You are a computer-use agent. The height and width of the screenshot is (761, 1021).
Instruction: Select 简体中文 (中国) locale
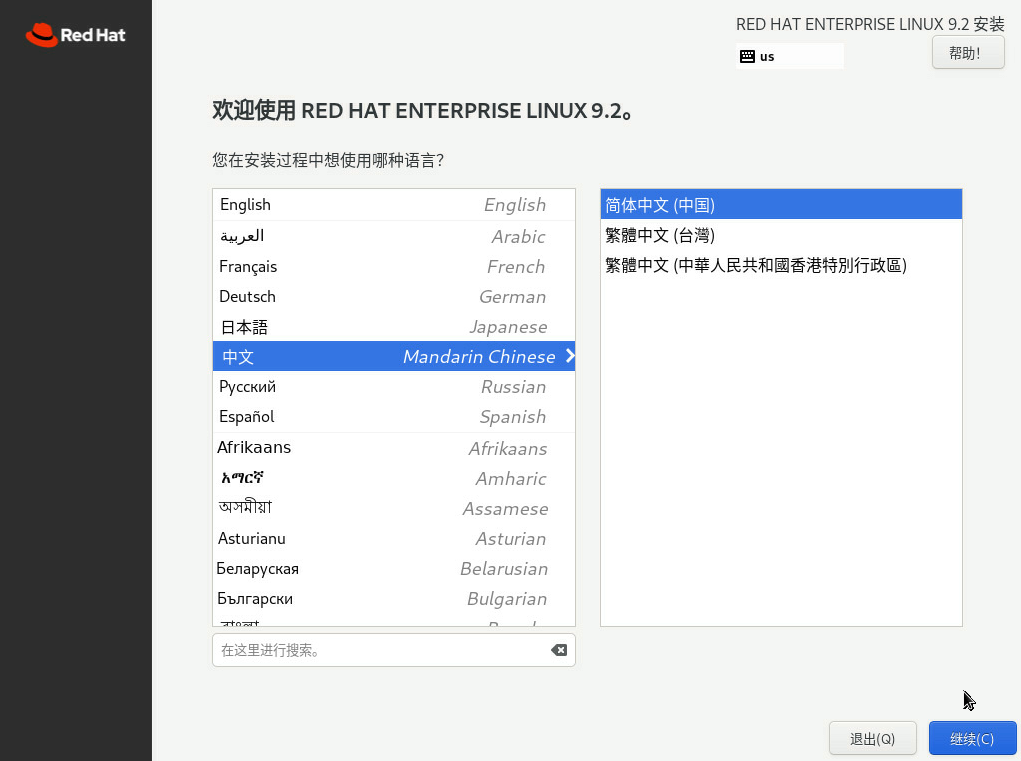780,205
